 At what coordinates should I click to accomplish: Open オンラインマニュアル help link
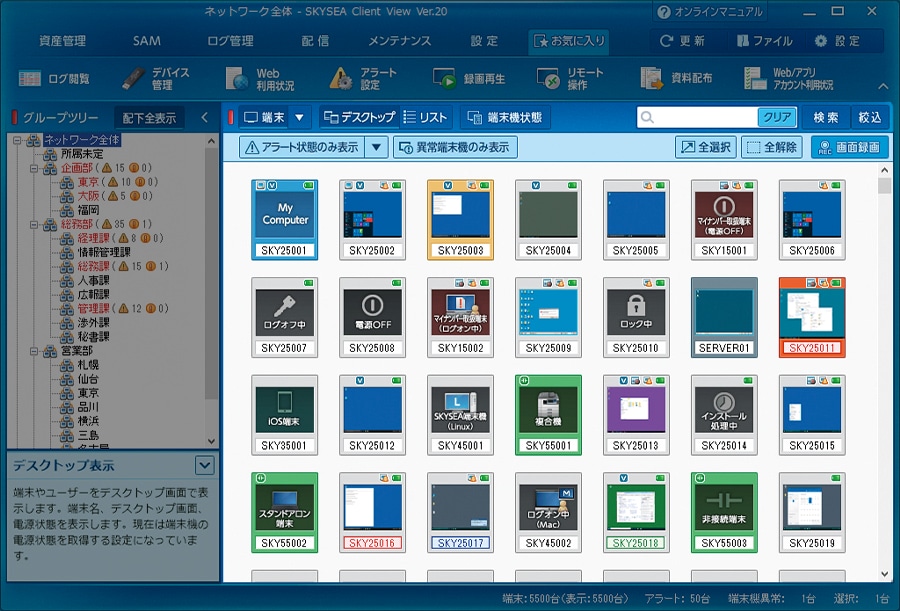(709, 11)
